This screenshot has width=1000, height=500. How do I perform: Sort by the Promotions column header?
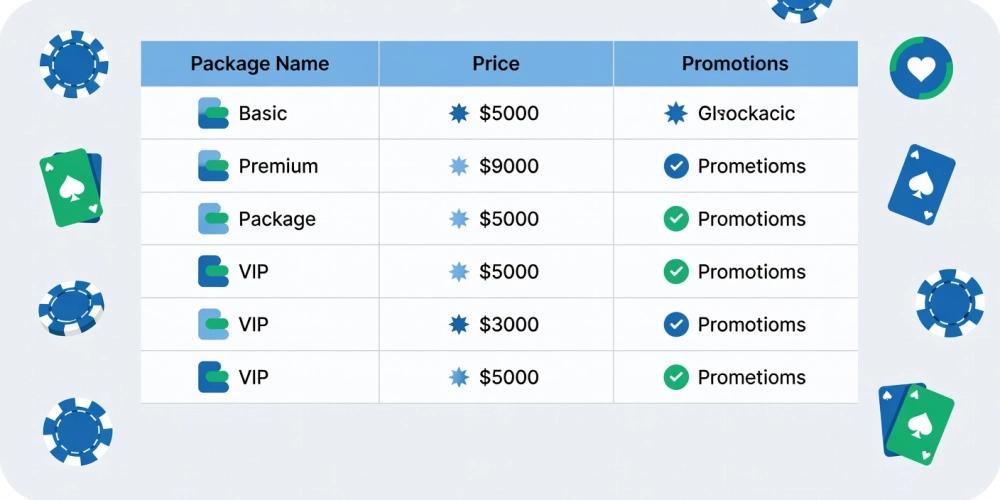coord(735,64)
